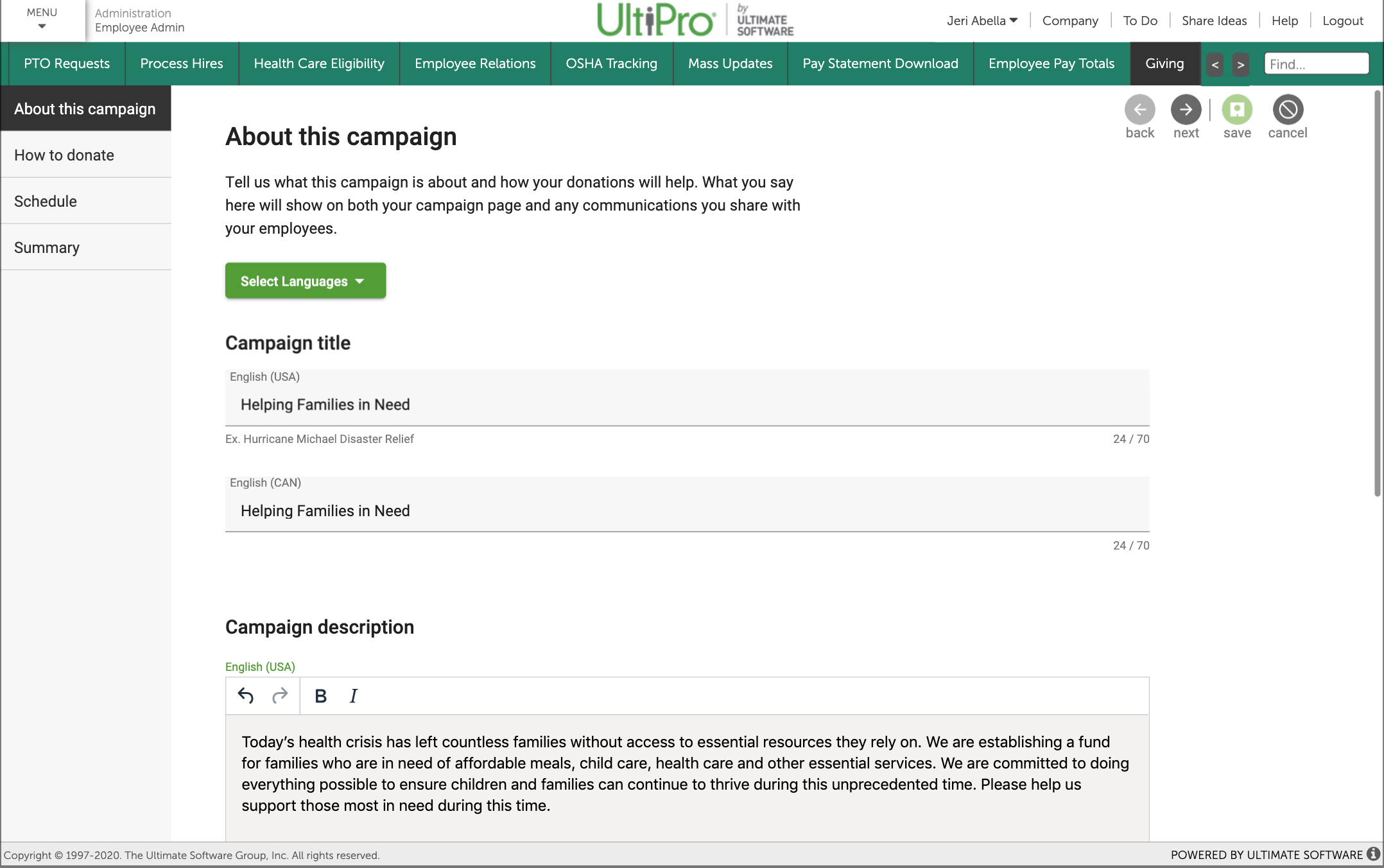
Task: Click the back navigation arrow icon
Action: tap(1140, 109)
